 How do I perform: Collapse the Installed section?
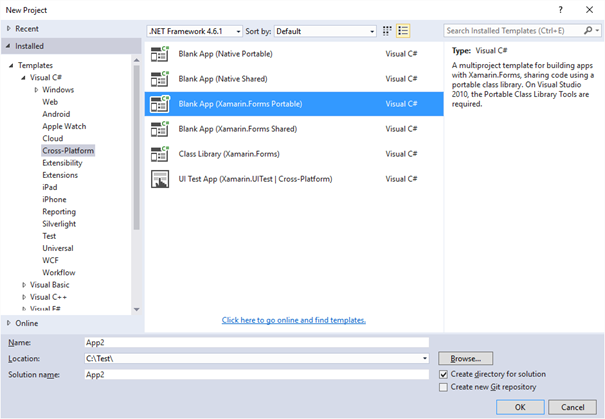coord(8,46)
